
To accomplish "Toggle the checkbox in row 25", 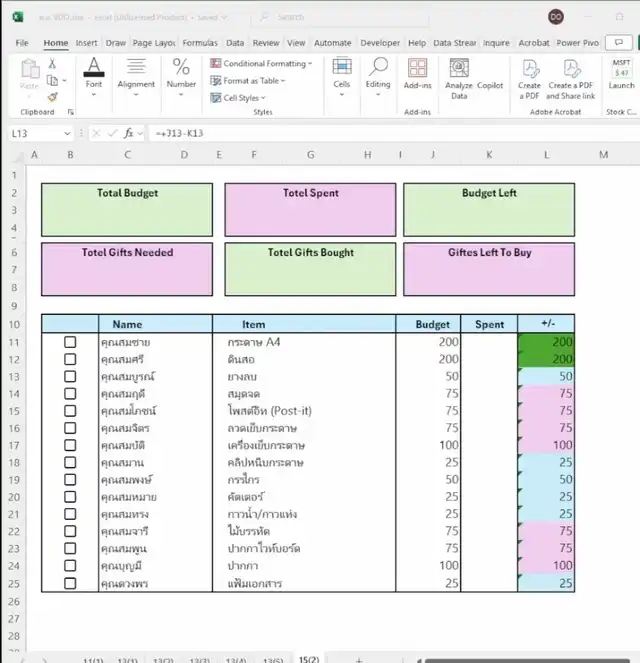I will coord(70,583).
